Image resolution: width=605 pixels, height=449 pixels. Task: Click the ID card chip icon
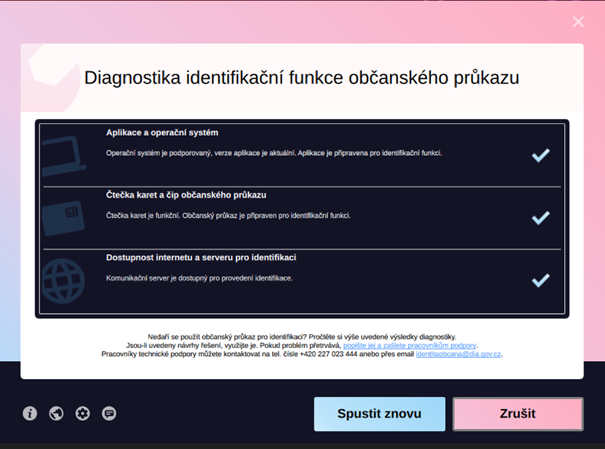coord(64,218)
